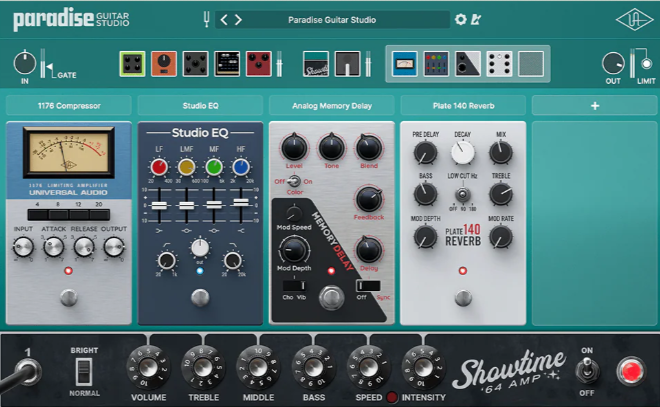Toggle the Cho/Vib switch
660x407 pixels.
pyautogui.click(x=294, y=286)
